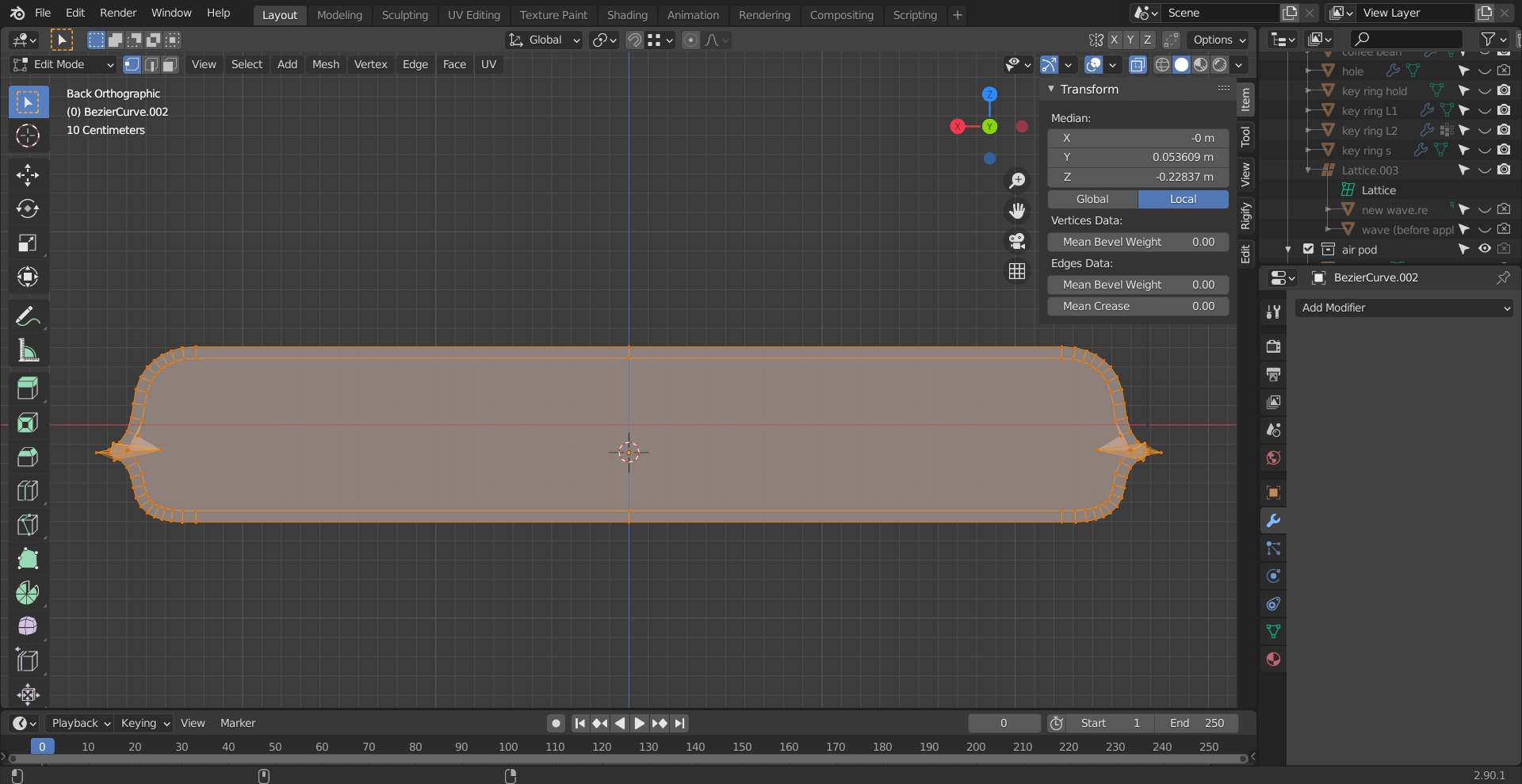Switch to face select mode in header
Viewport: 1522px width, 784px height.
point(169,64)
